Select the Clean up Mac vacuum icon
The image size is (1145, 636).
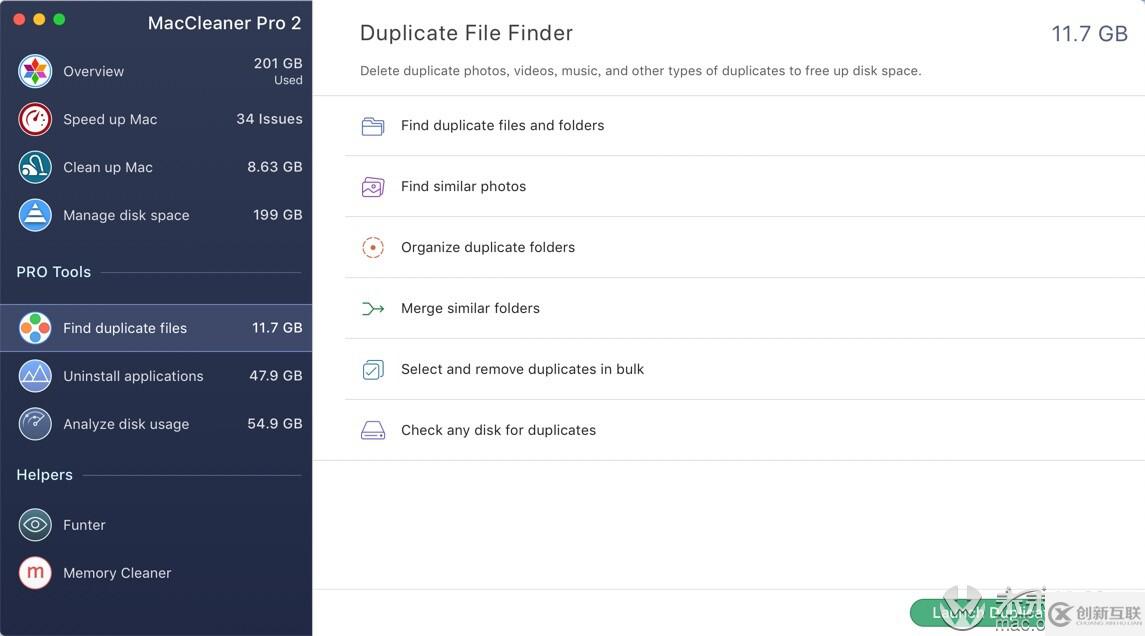click(x=35, y=167)
